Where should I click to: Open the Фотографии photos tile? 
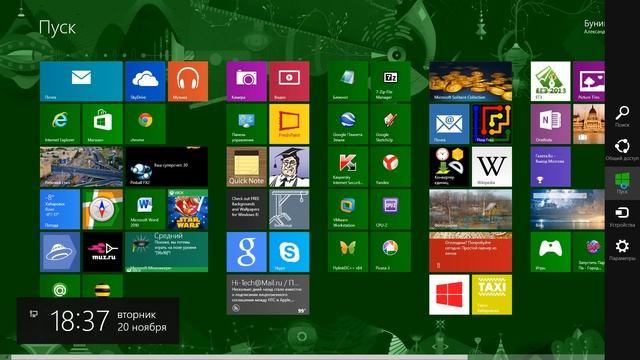(x=471, y=209)
